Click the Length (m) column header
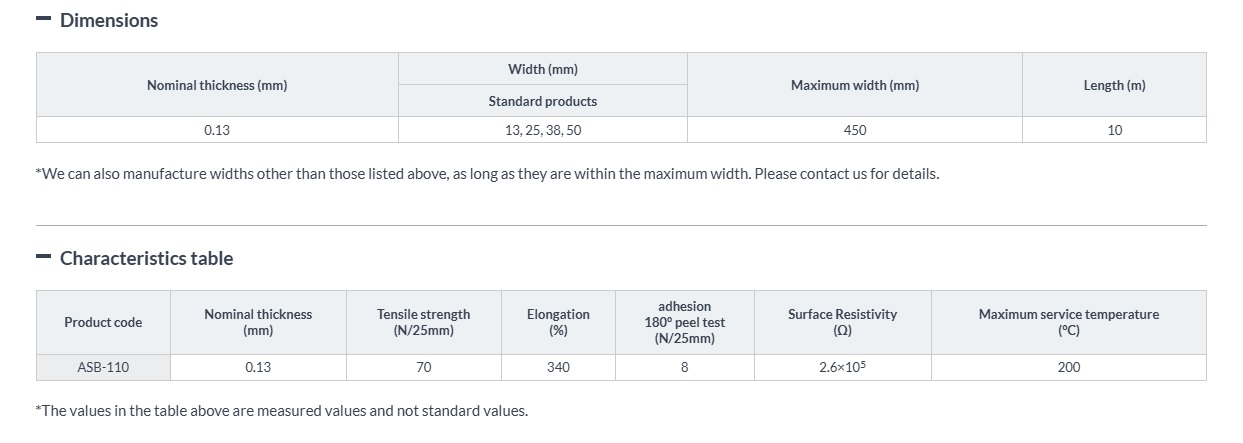1243x443 pixels. click(1114, 85)
